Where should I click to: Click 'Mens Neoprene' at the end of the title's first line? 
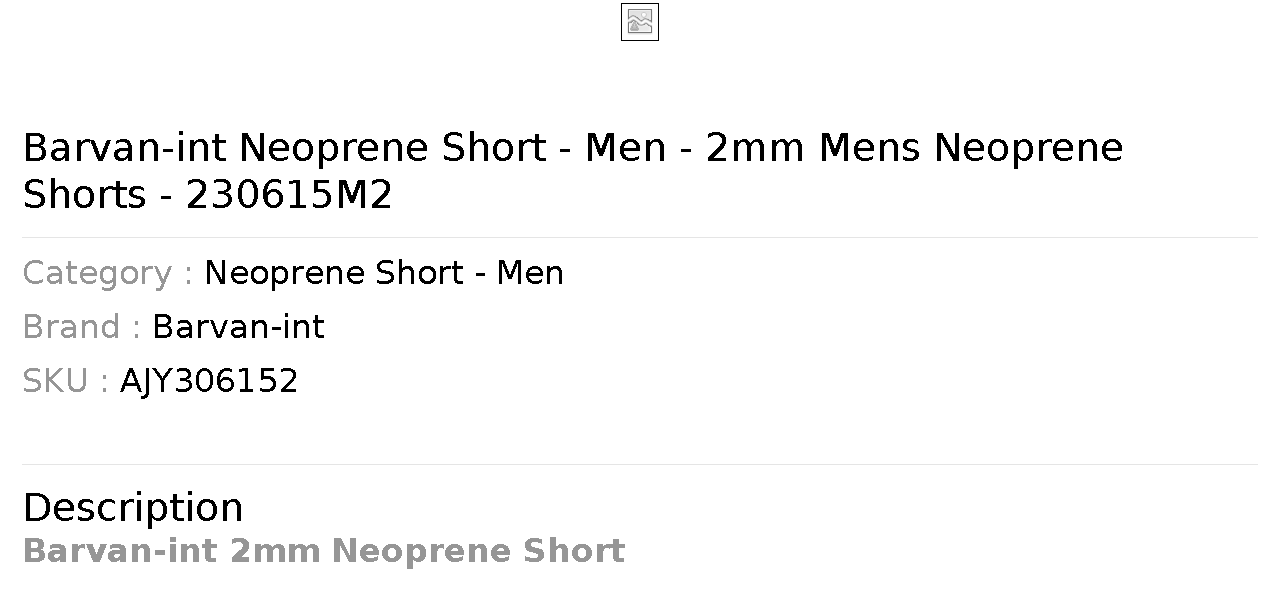tap(971, 148)
